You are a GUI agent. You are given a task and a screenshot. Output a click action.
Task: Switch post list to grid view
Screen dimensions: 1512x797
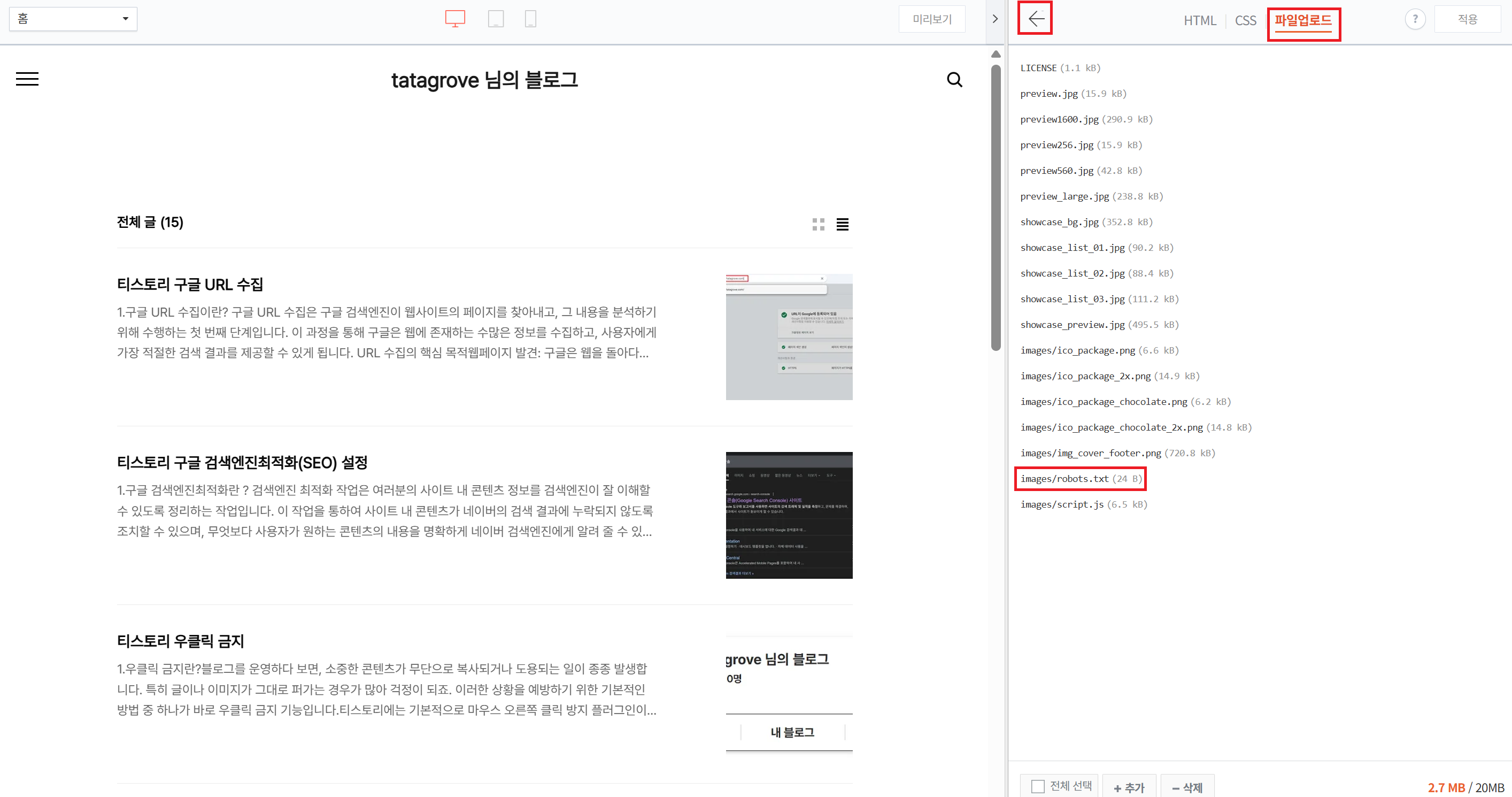(818, 224)
